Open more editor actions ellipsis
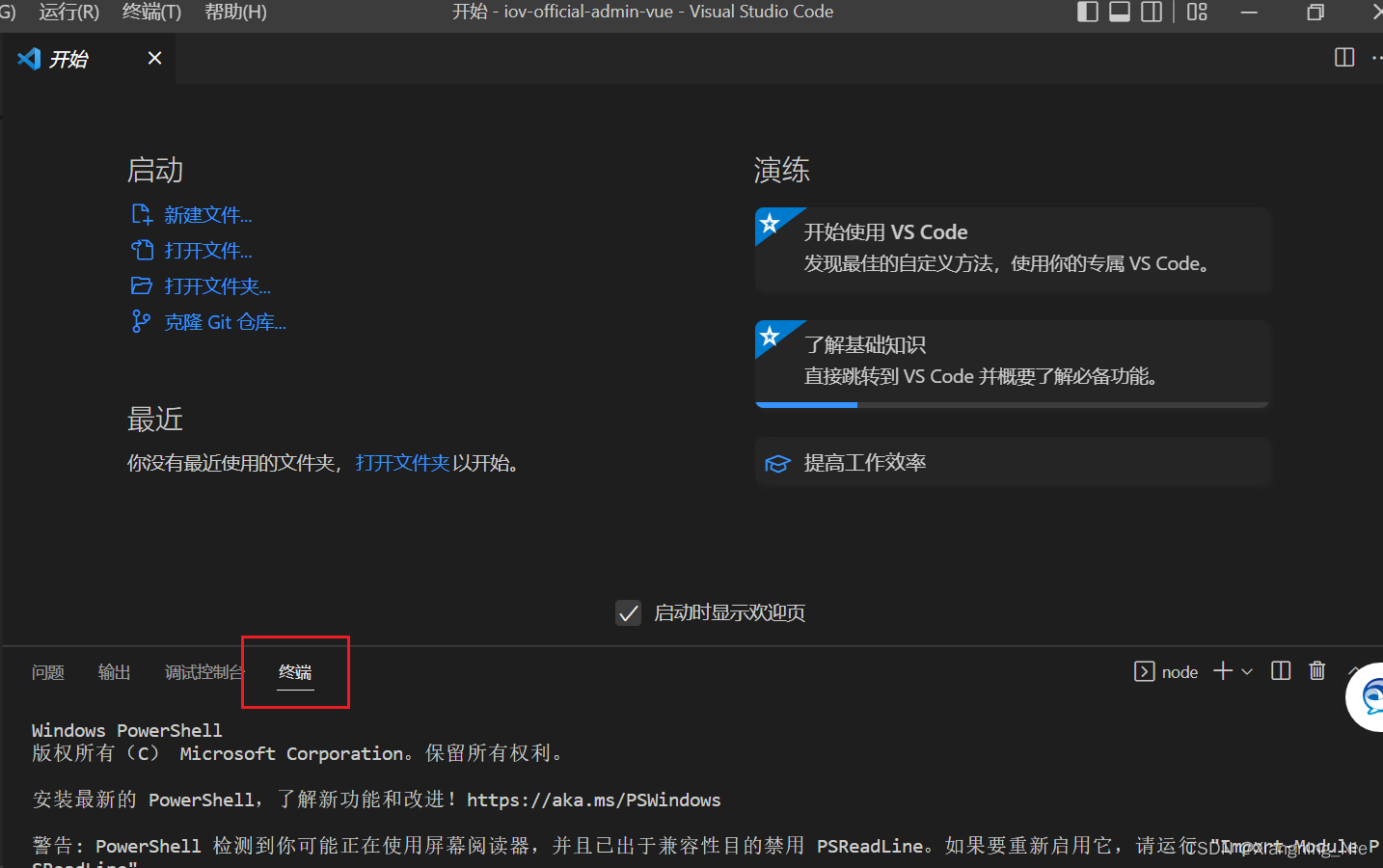 tap(1377, 58)
